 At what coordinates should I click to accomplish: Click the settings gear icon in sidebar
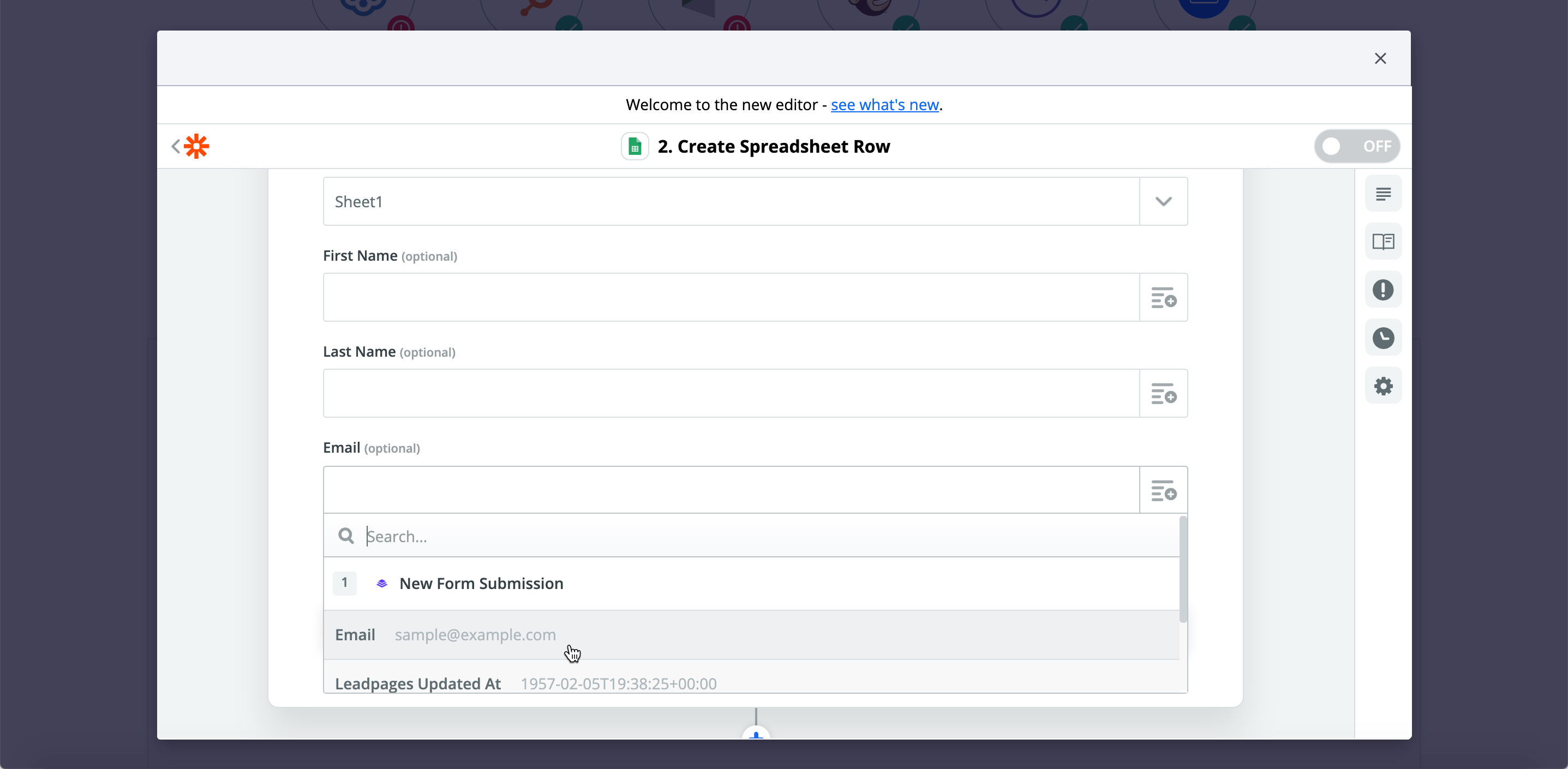[1384, 386]
